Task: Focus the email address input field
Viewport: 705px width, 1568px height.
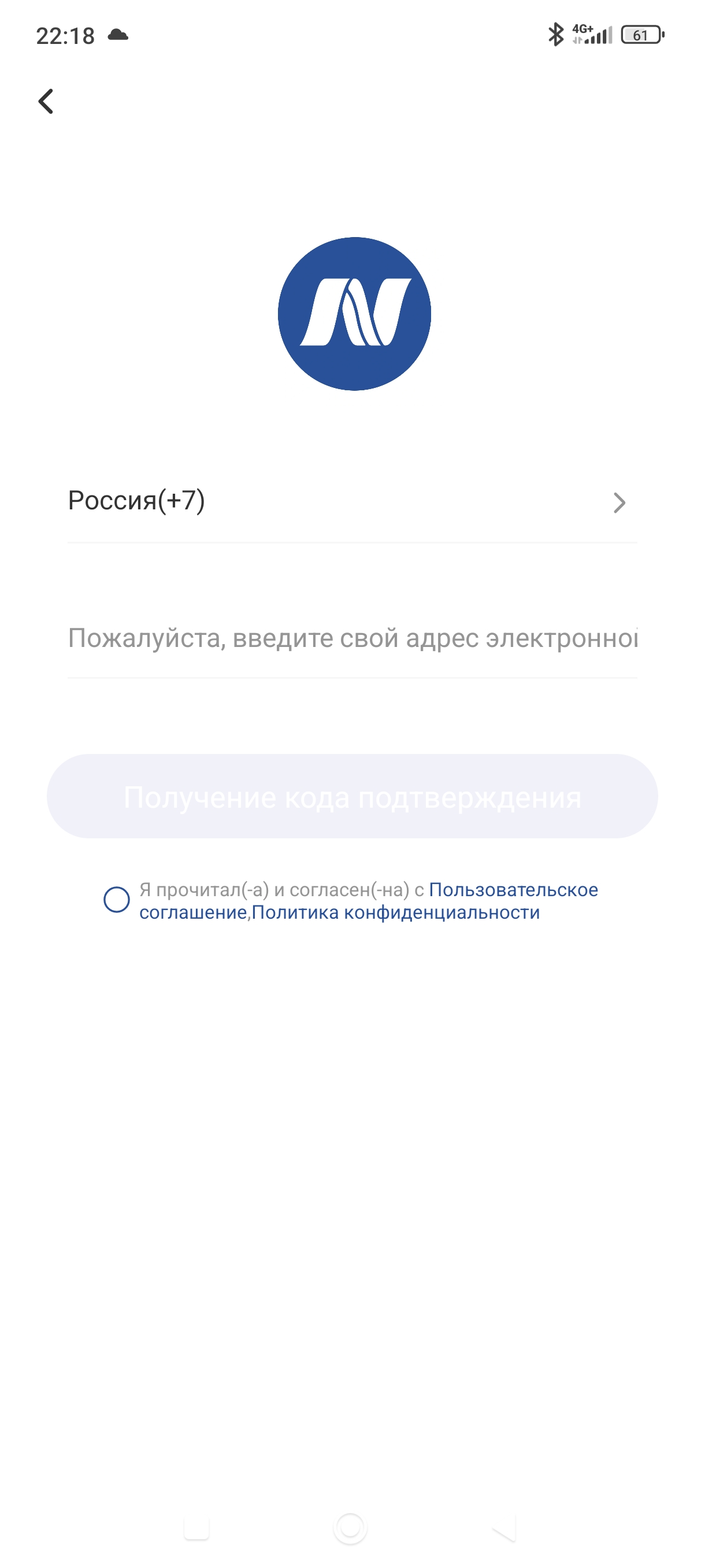Action: (352, 638)
